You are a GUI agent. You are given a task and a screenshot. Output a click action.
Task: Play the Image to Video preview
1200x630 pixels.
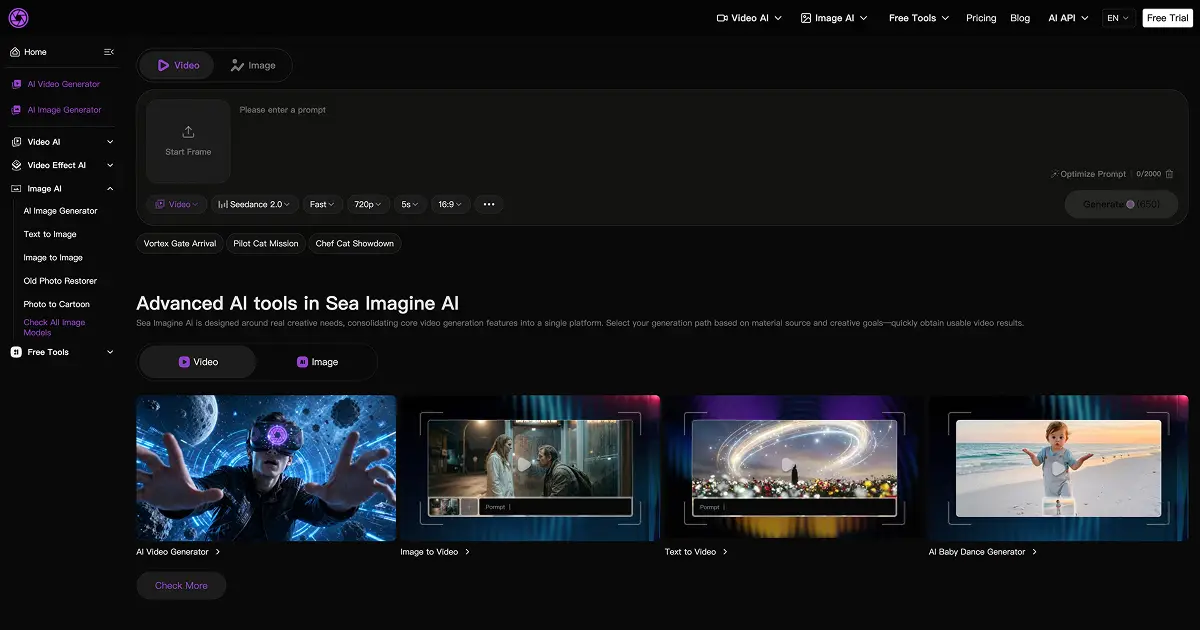(x=524, y=464)
